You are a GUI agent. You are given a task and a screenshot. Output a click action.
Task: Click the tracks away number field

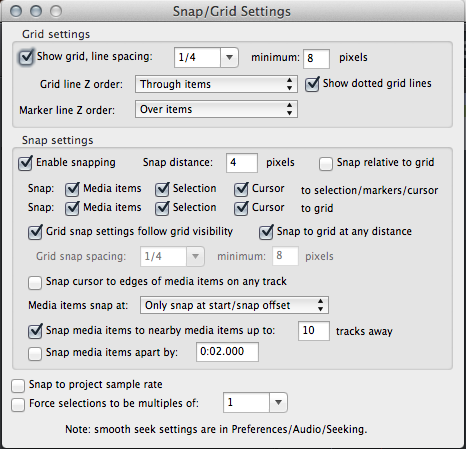[x=314, y=331]
